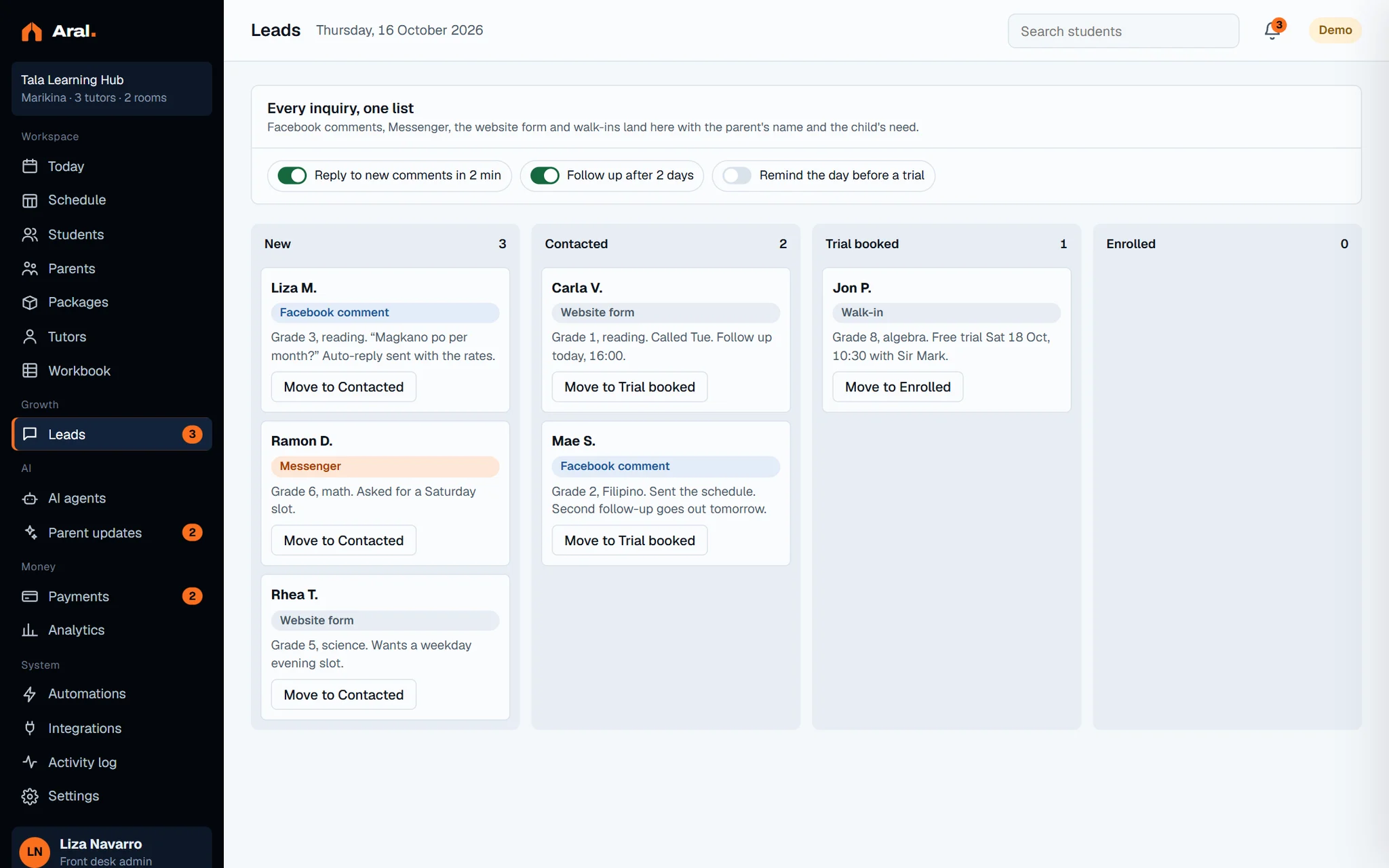Click the Parent updates sparkle icon

click(30, 532)
